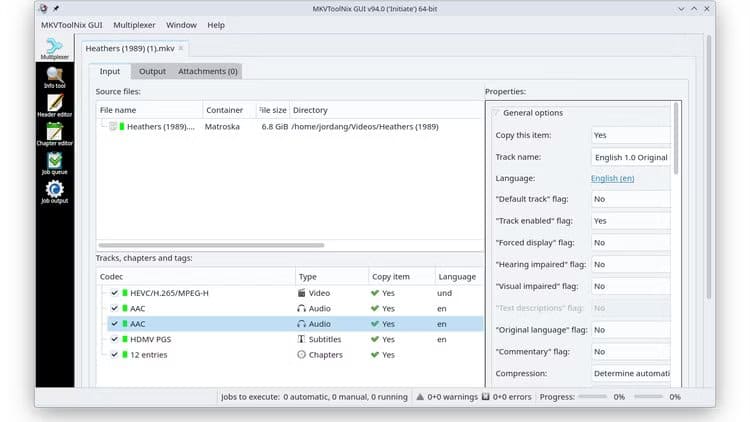This screenshot has width=750, height=422.
Task: Open the Job queue
Action: click(x=55, y=163)
